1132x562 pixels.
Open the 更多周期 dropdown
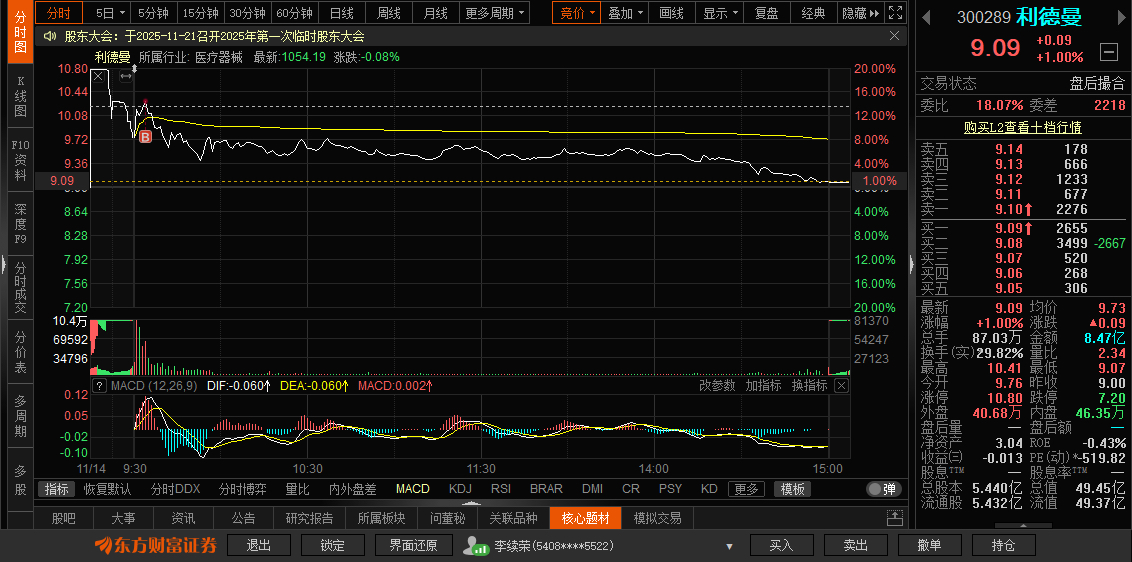[496, 13]
